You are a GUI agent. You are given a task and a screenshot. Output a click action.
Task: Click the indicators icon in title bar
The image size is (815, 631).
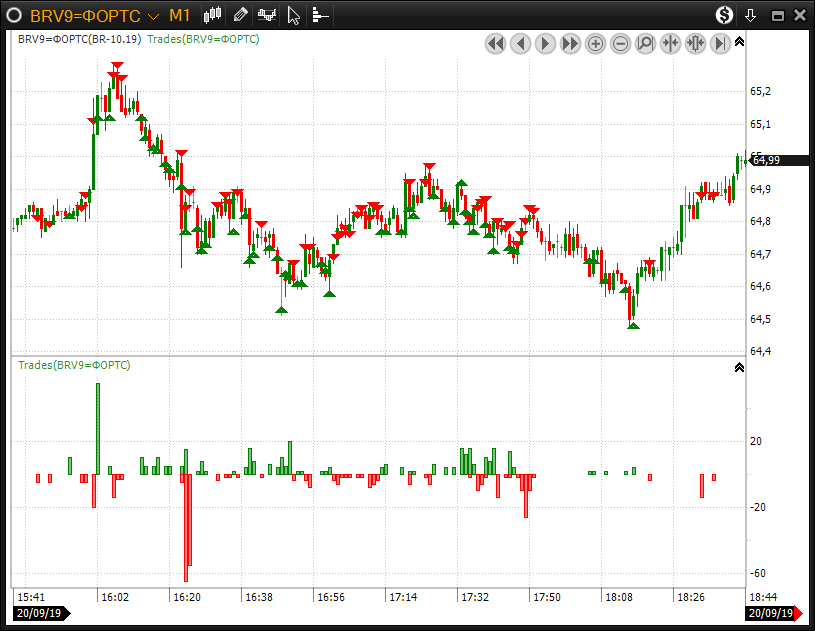(x=267, y=15)
